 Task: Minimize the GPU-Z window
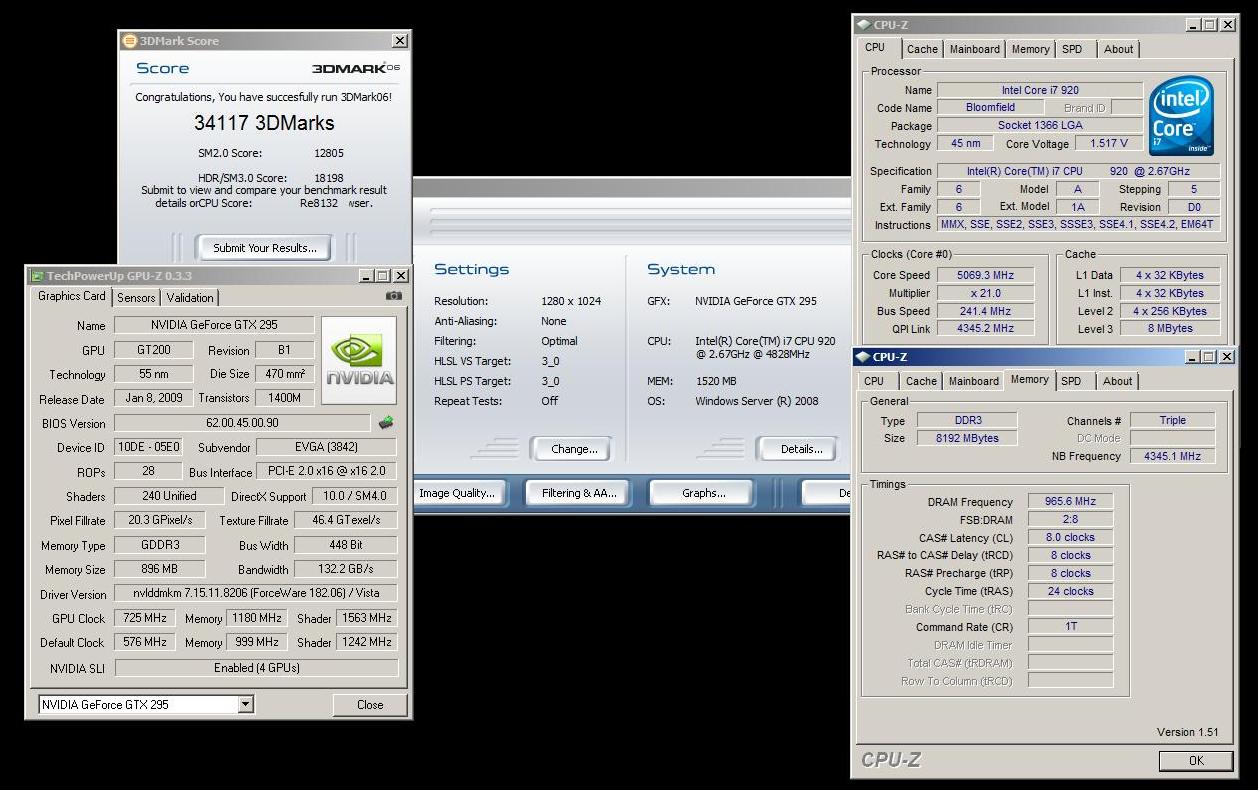366,276
